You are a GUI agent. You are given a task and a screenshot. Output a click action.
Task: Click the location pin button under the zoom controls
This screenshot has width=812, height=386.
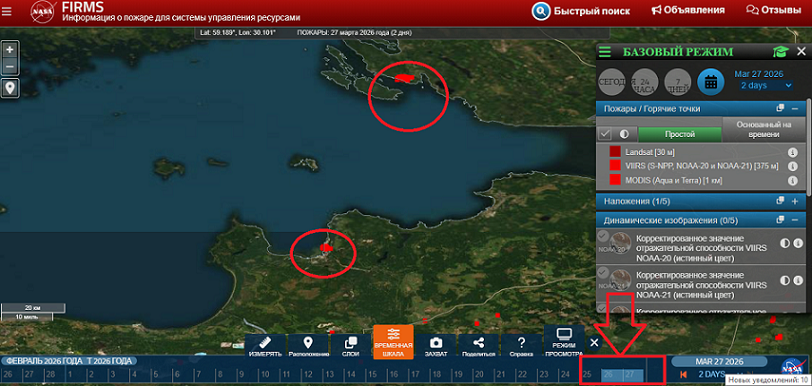pyautogui.click(x=10, y=88)
